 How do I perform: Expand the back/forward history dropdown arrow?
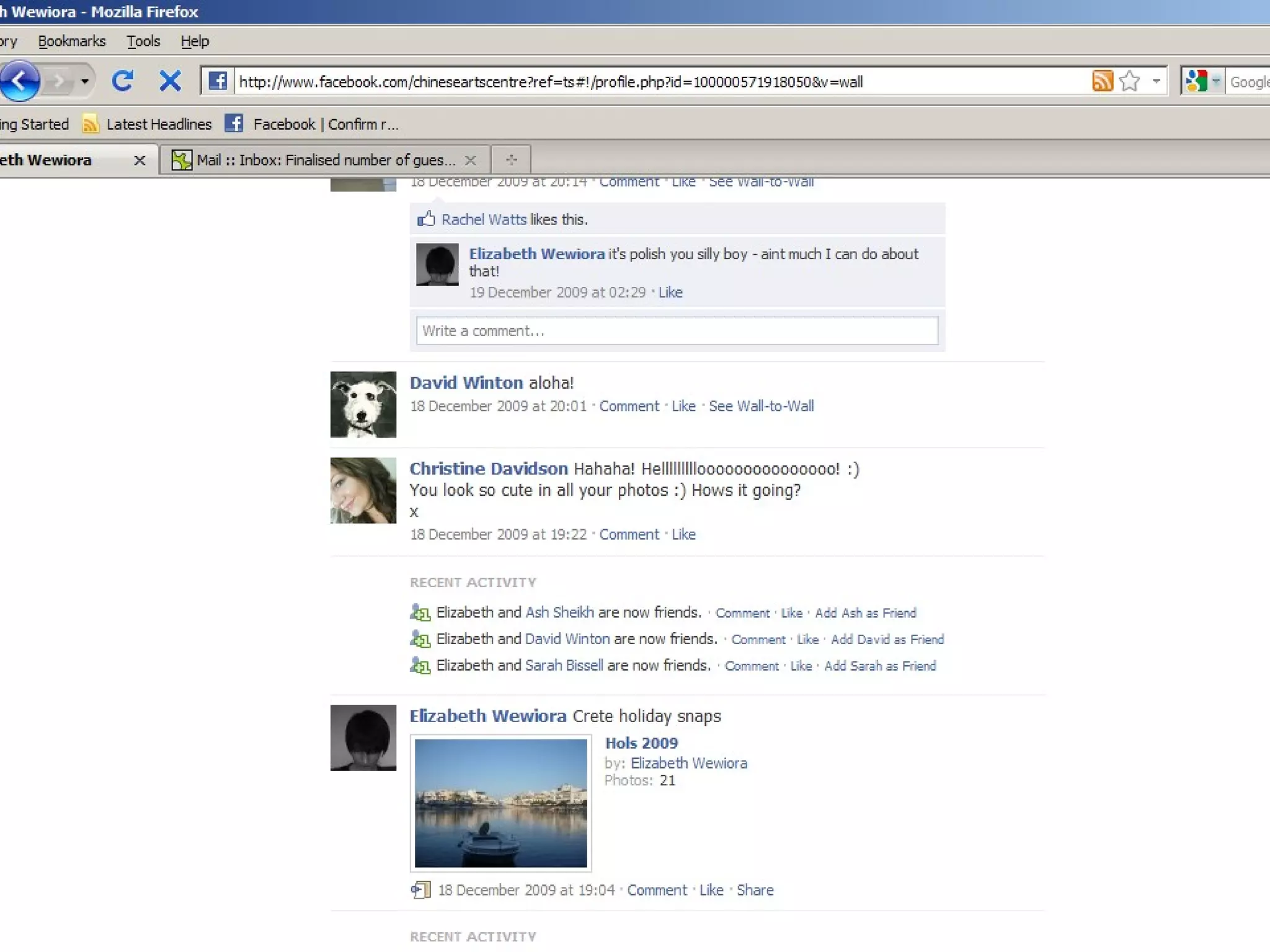pos(85,81)
